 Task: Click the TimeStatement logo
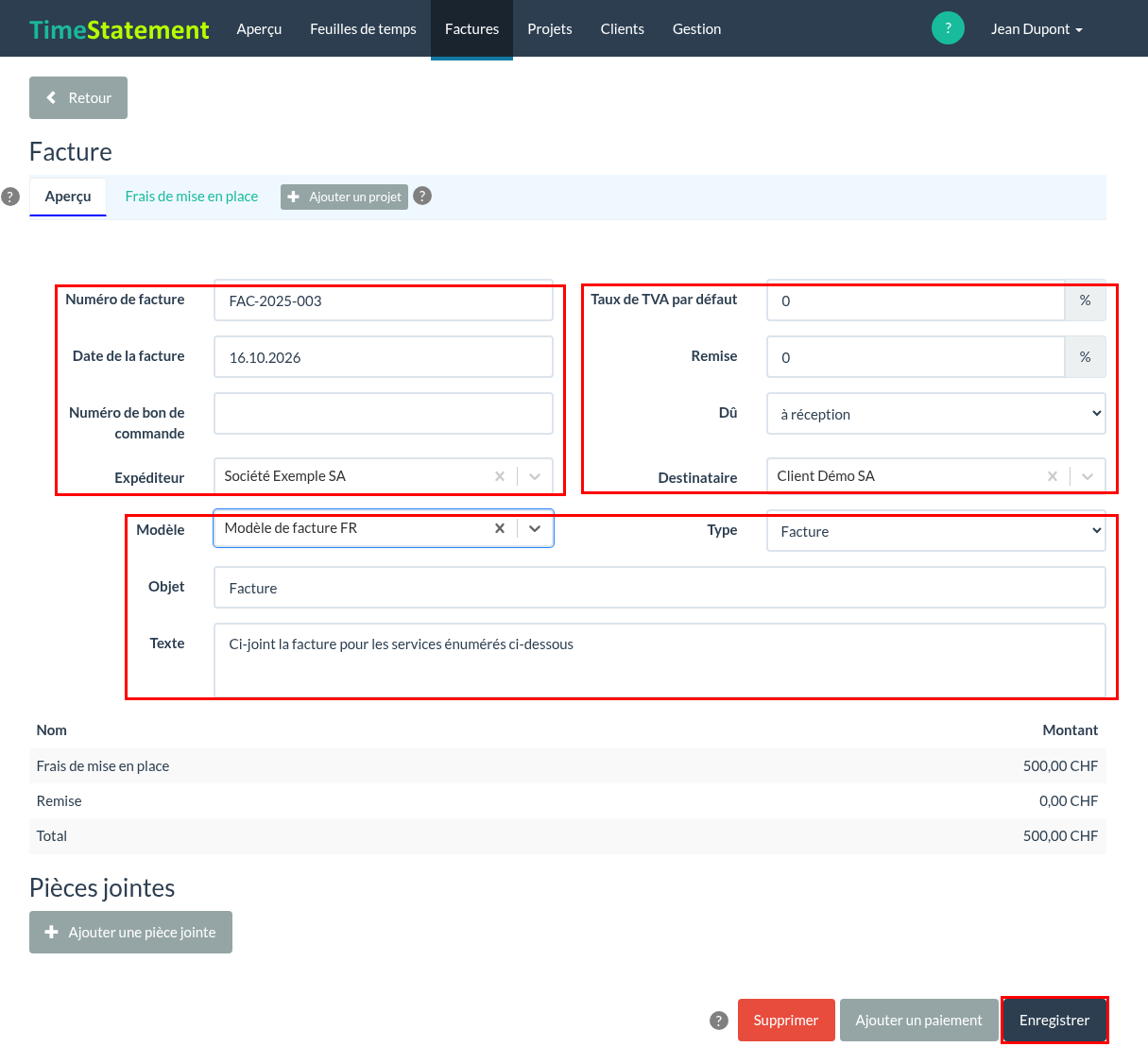(119, 29)
